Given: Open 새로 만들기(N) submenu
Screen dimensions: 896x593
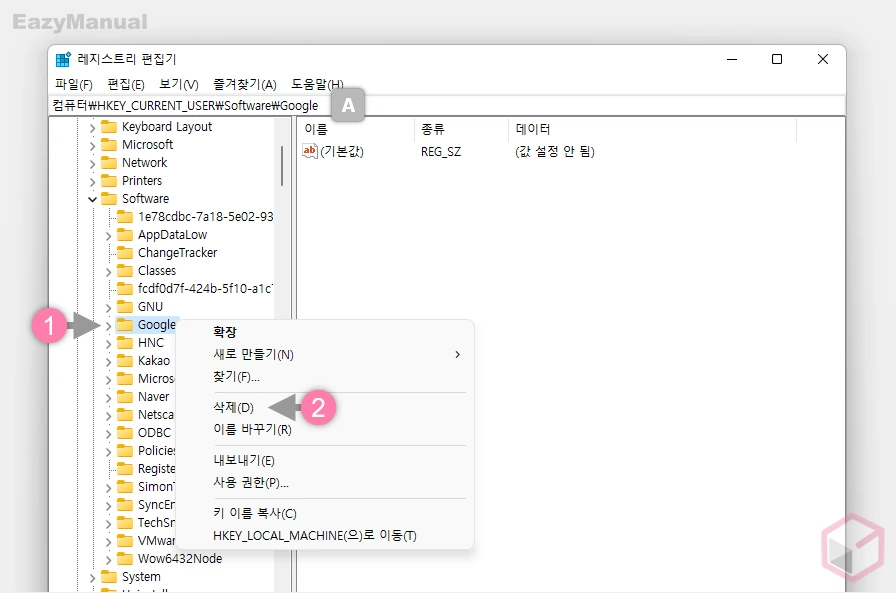Looking at the screenshot, I should [253, 354].
